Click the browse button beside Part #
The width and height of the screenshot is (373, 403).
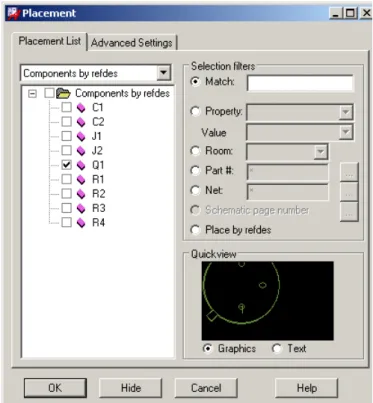[x=349, y=172]
